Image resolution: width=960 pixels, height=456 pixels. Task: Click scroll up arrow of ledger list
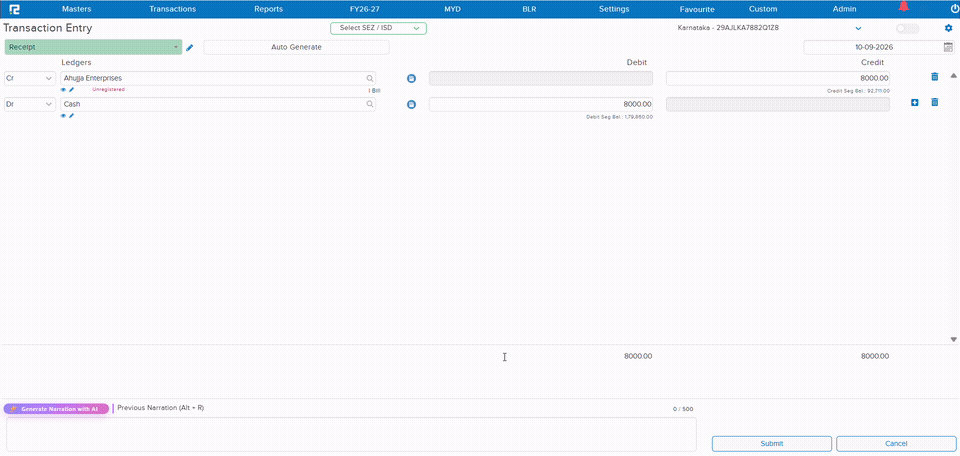pyautogui.click(x=953, y=76)
